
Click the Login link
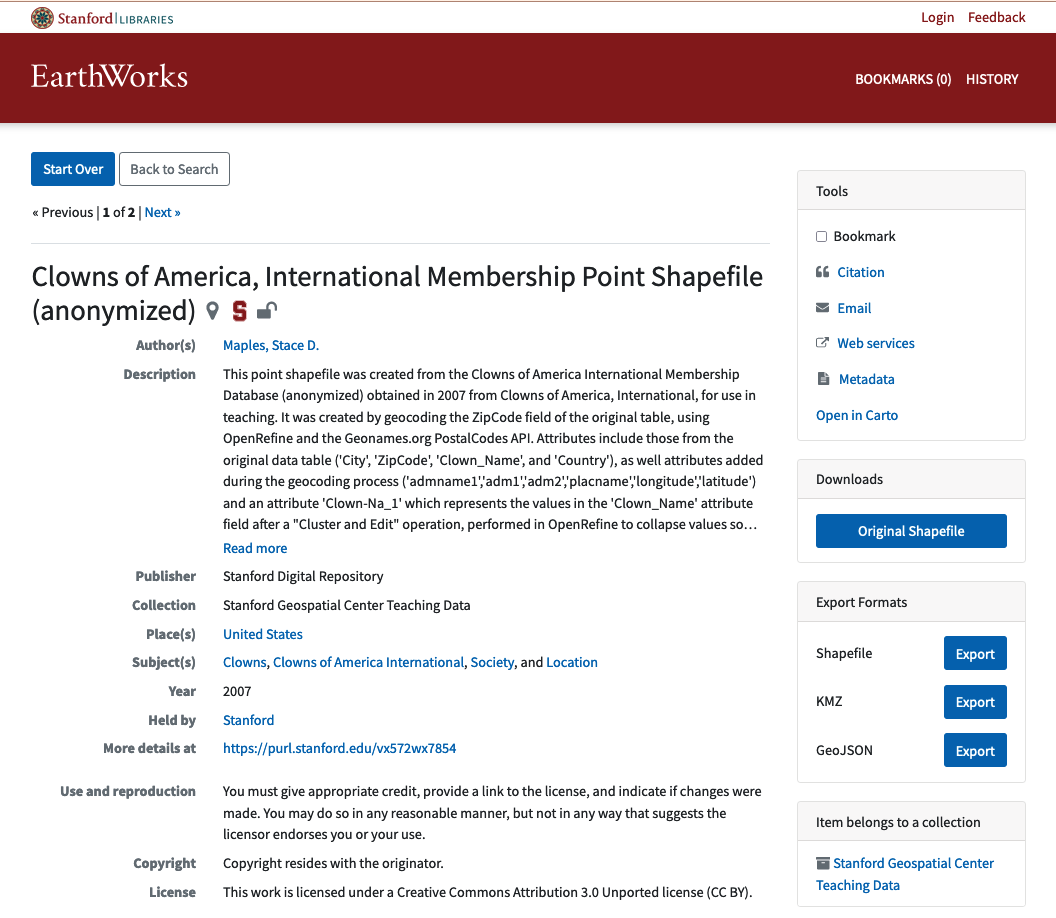coord(937,18)
